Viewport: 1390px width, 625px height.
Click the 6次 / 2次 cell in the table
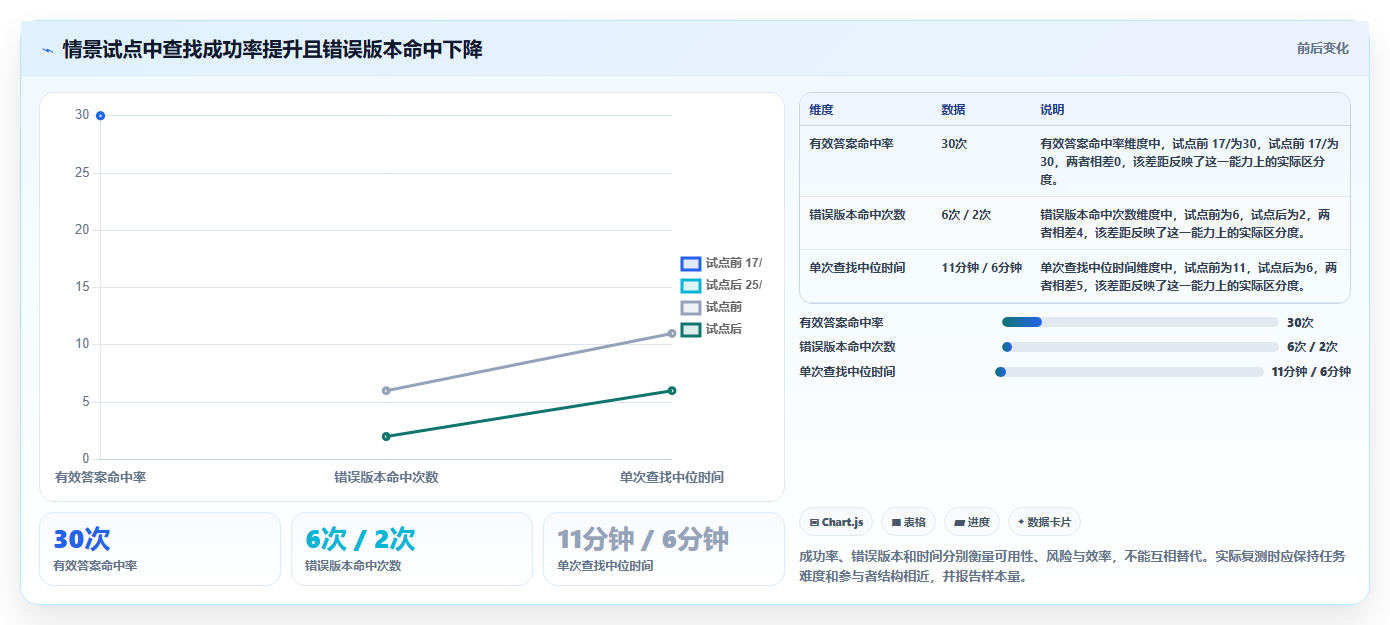pyautogui.click(x=966, y=215)
